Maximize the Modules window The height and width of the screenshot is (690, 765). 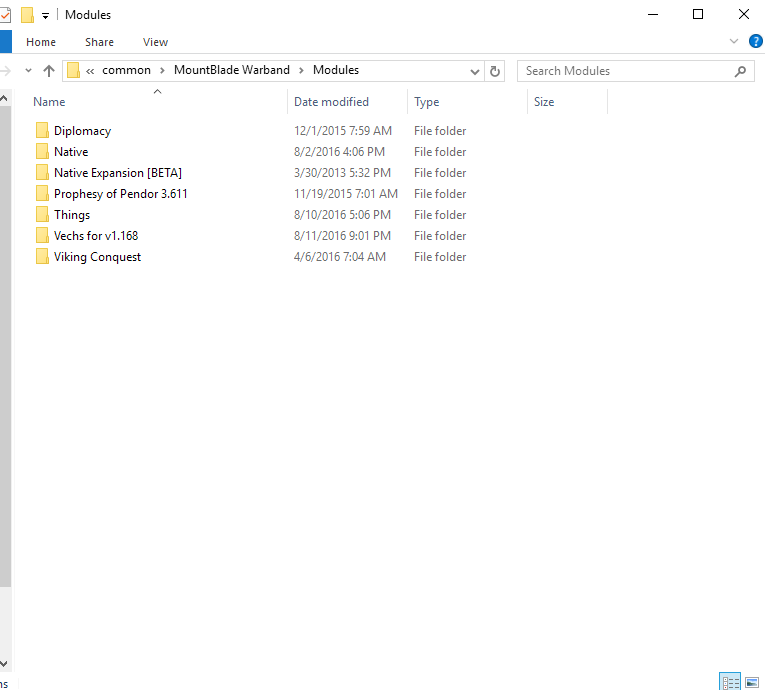pos(698,14)
